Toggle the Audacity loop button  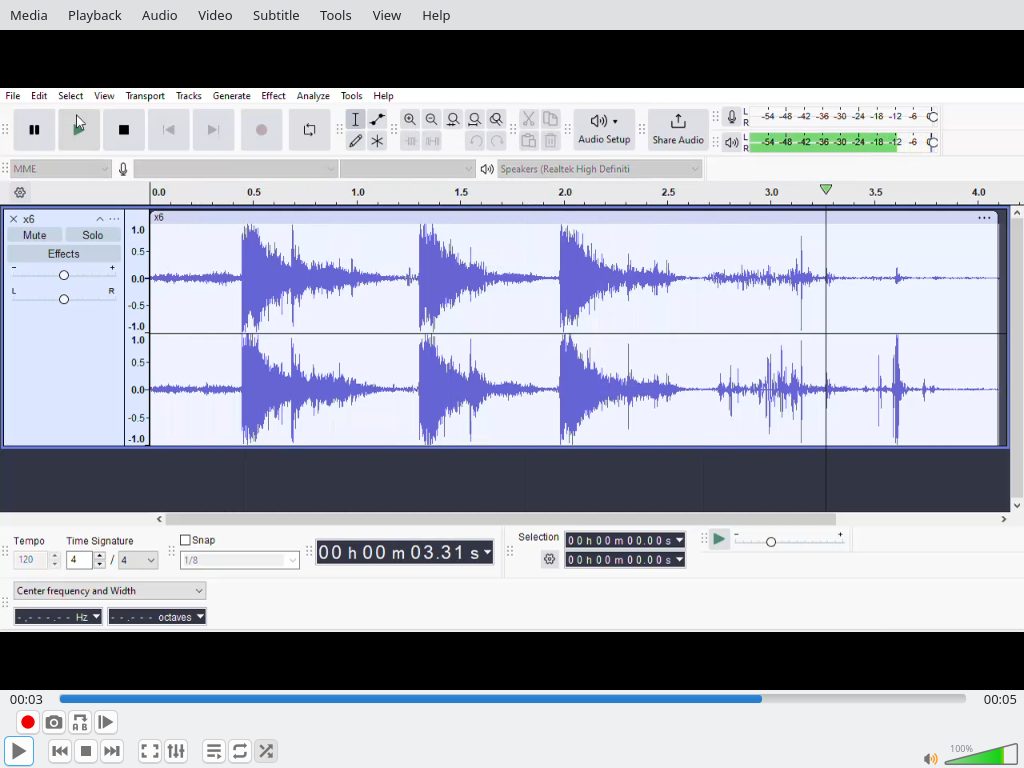point(309,130)
